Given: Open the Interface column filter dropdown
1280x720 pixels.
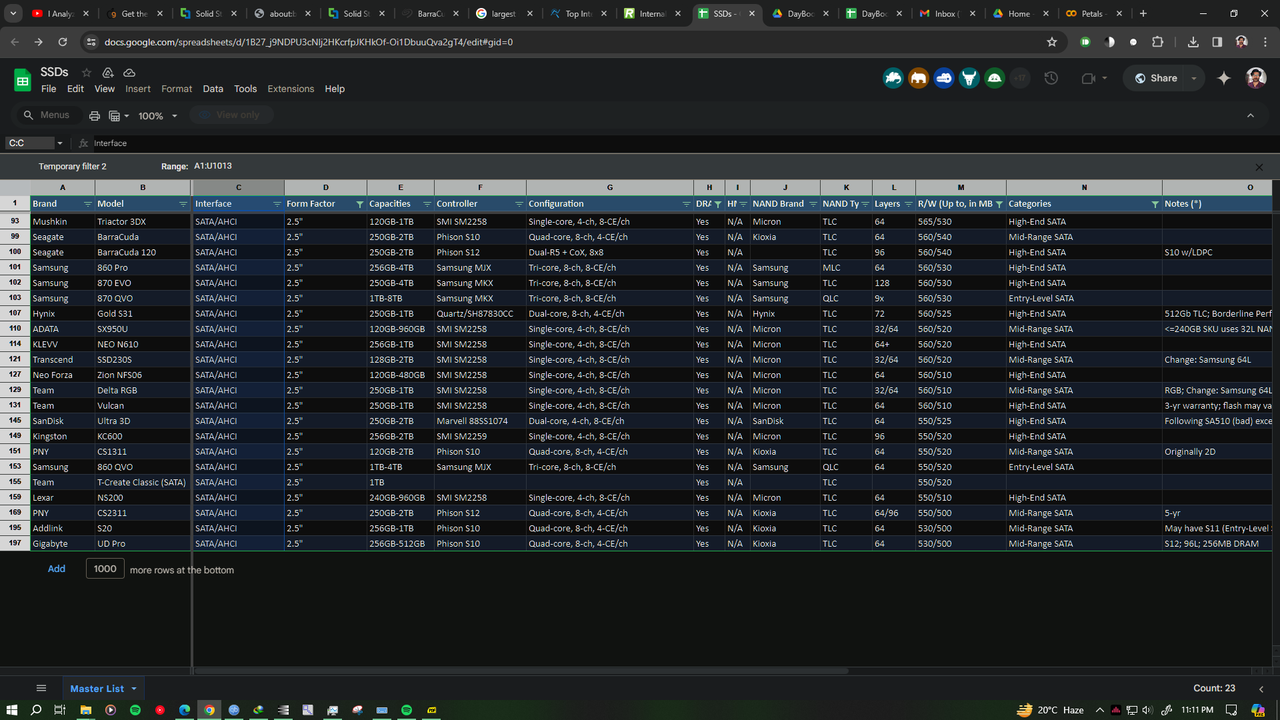Looking at the screenshot, I should point(277,204).
